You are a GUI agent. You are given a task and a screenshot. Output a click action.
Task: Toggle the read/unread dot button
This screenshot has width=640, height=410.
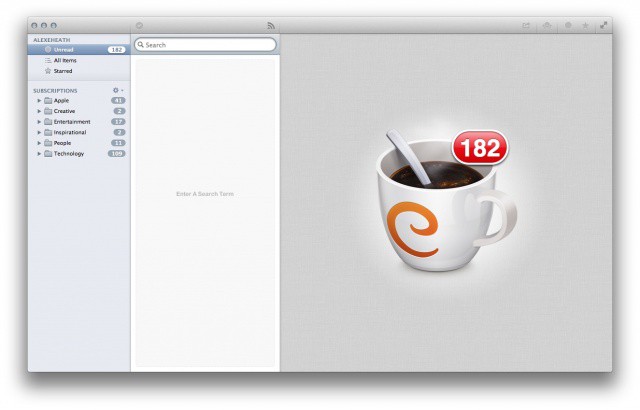567,25
